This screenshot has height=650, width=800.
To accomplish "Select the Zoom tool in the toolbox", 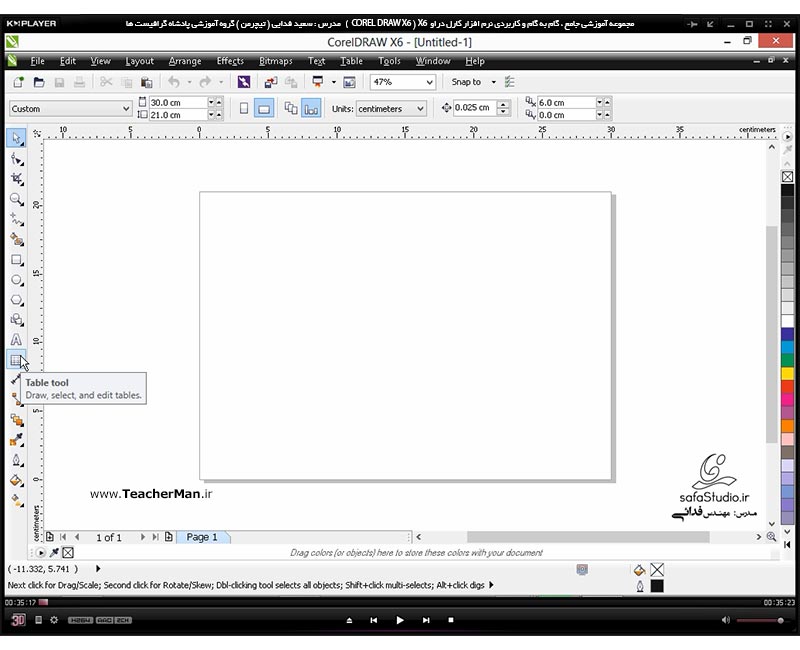I will [x=16, y=199].
